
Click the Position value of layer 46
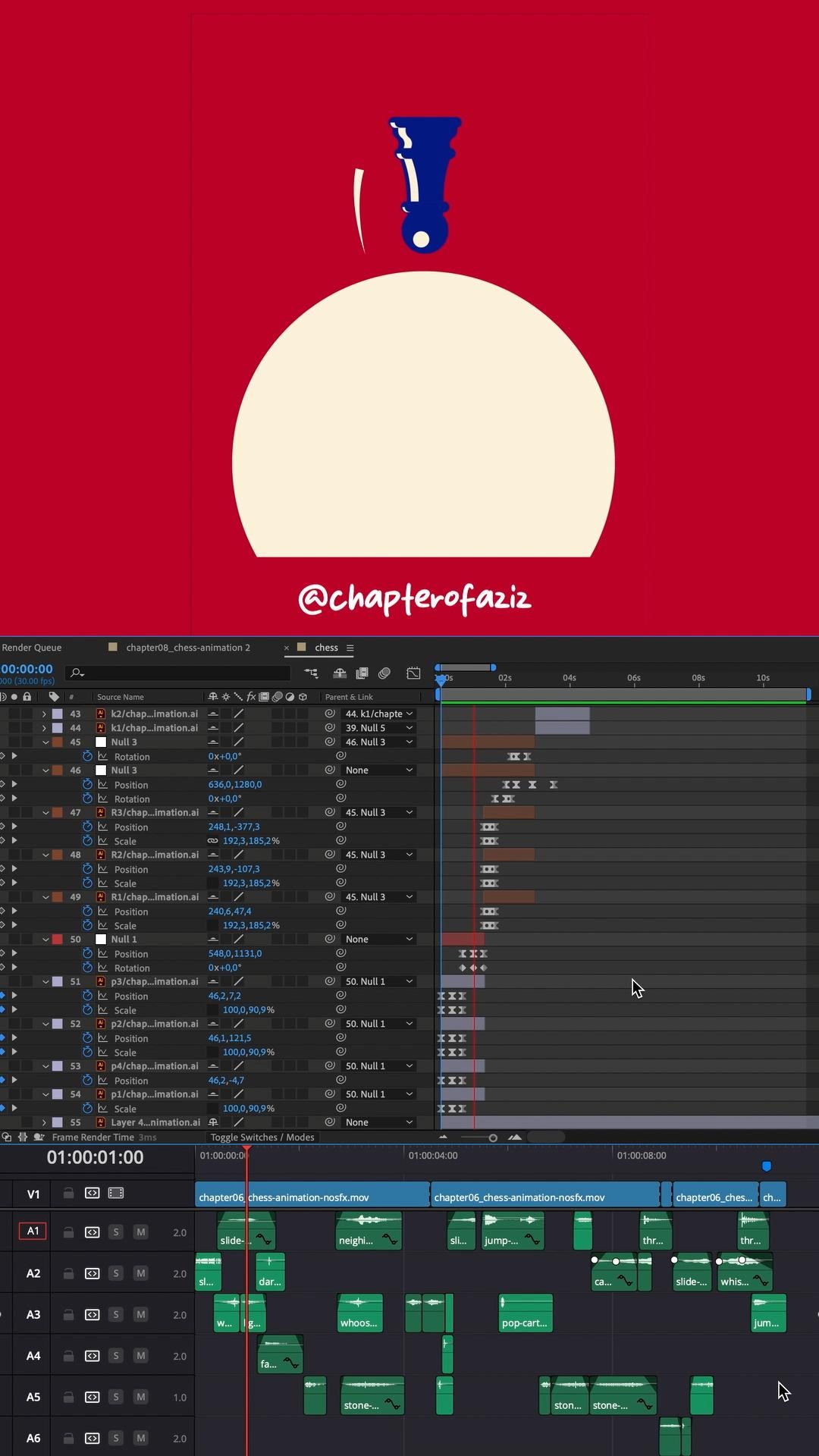pyautogui.click(x=235, y=784)
